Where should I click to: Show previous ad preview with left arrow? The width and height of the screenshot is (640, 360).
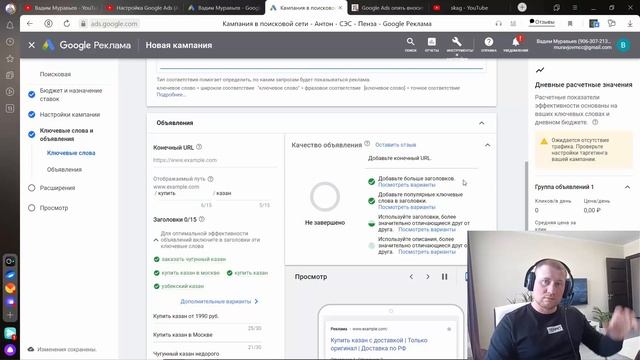pos(411,277)
